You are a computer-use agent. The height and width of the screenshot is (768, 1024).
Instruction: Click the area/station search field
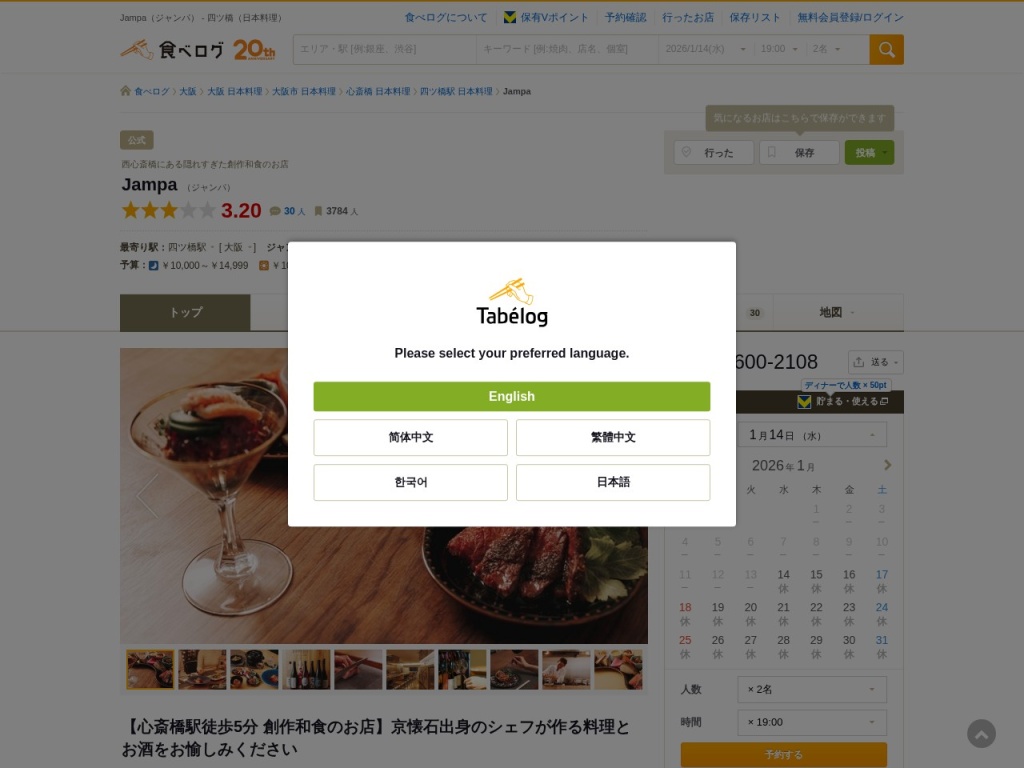(x=385, y=49)
